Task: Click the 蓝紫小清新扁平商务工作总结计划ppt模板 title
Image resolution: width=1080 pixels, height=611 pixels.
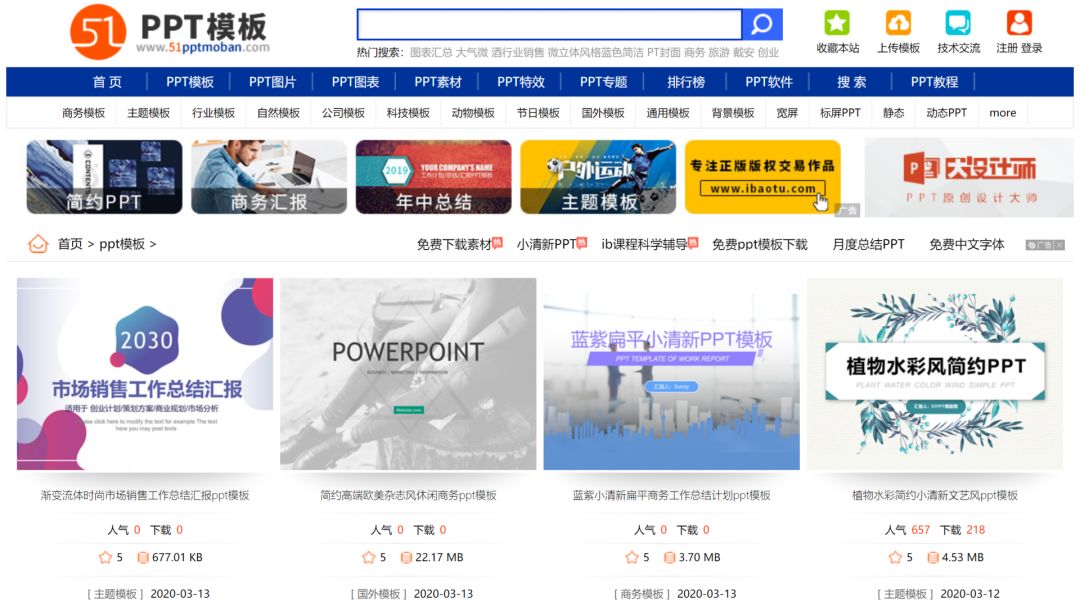Action: [672, 495]
